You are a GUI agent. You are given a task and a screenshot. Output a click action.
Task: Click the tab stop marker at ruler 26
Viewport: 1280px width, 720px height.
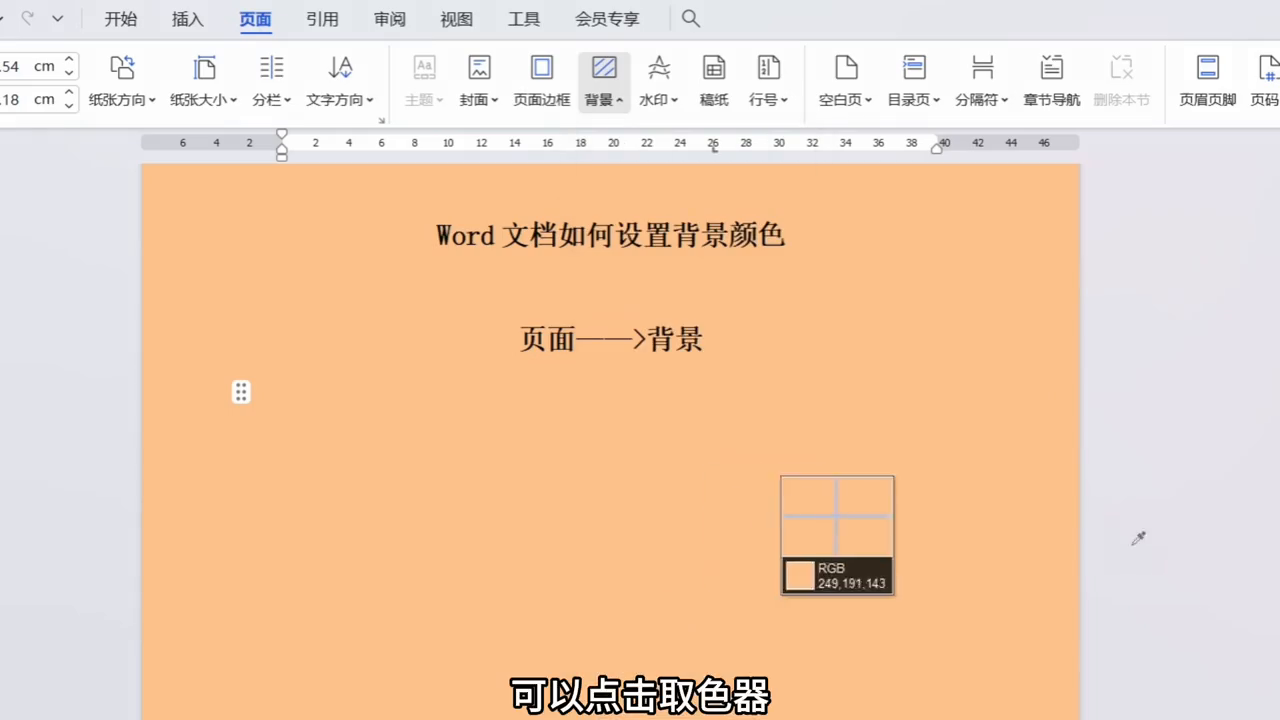point(714,149)
